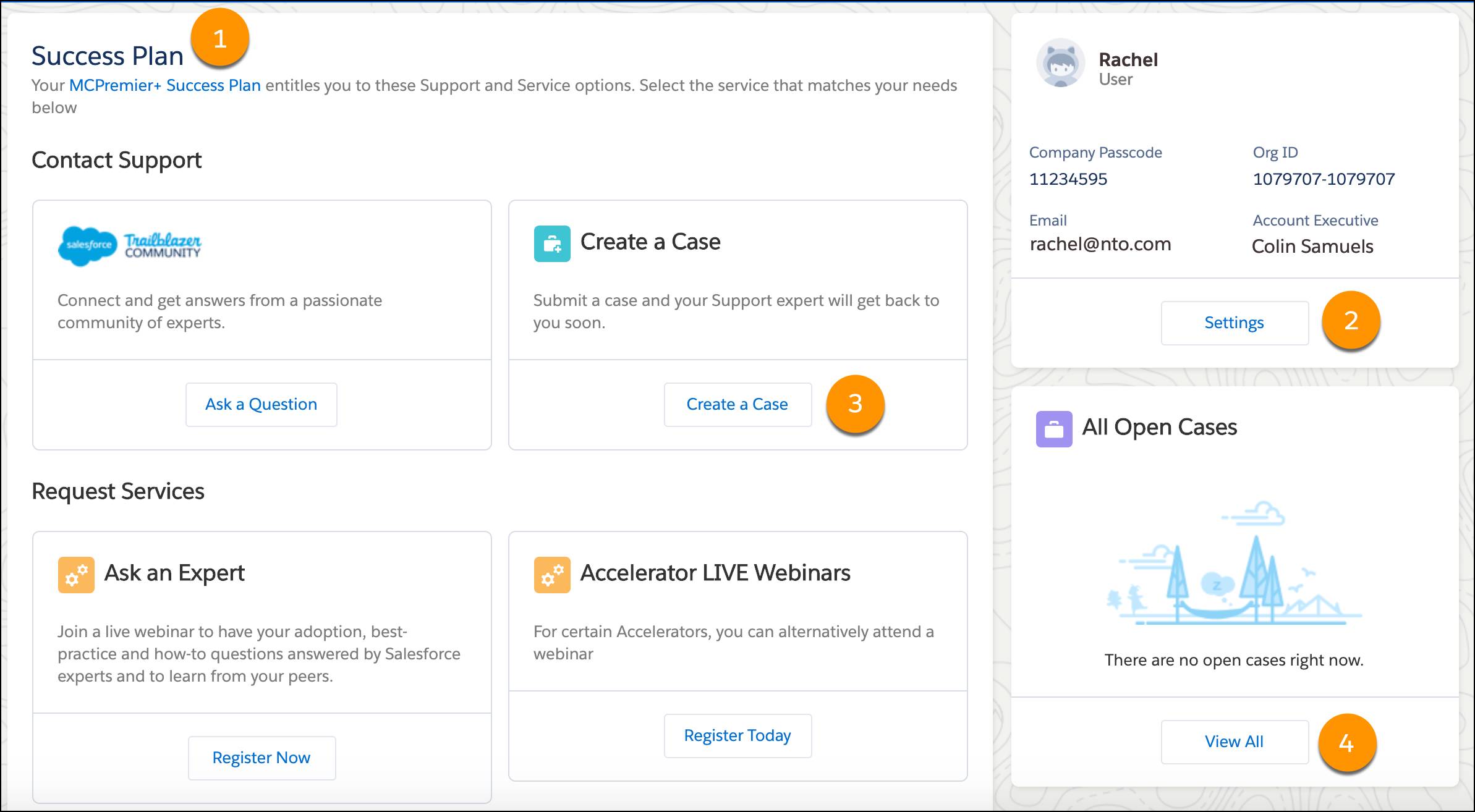
Task: Click the 'Join a live webinar' description text
Action: [x=259, y=654]
